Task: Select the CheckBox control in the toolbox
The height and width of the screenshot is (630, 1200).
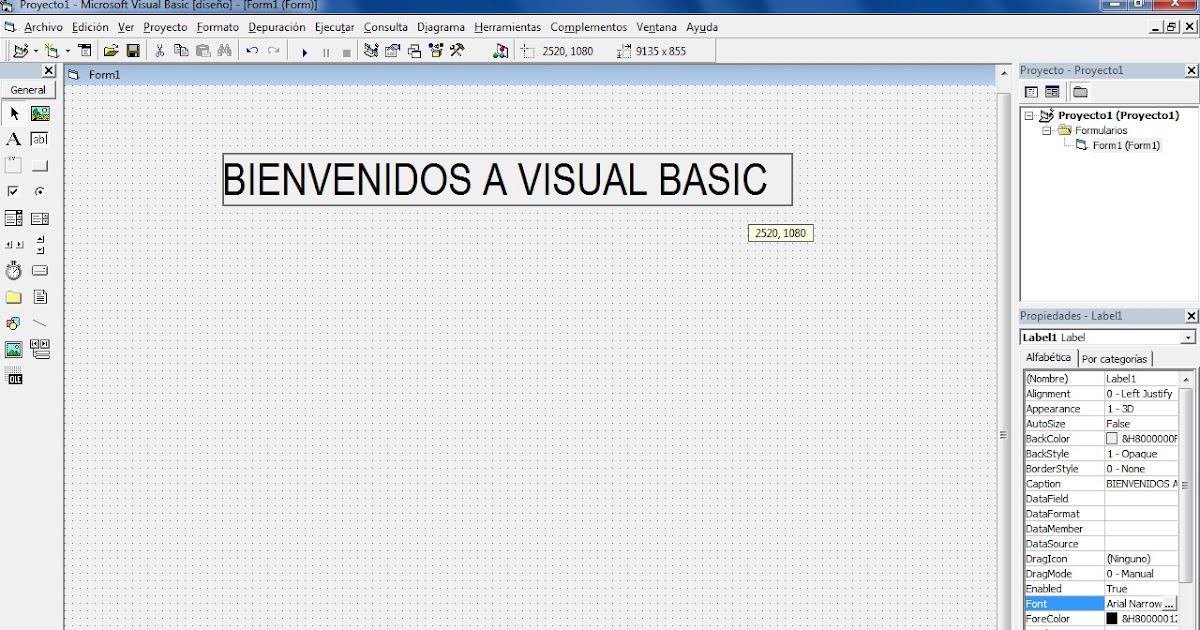Action: [x=13, y=191]
